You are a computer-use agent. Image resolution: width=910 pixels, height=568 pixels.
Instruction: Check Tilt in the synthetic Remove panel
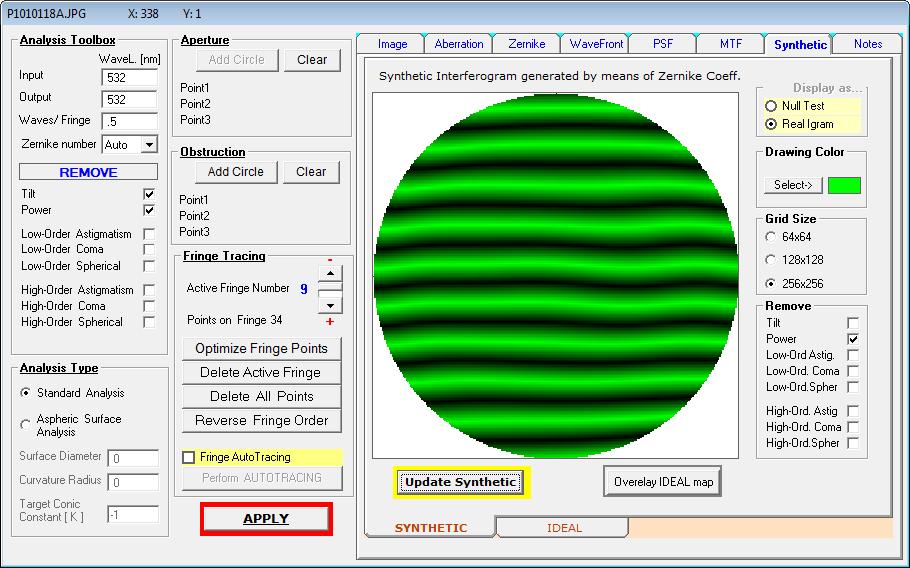(853, 323)
